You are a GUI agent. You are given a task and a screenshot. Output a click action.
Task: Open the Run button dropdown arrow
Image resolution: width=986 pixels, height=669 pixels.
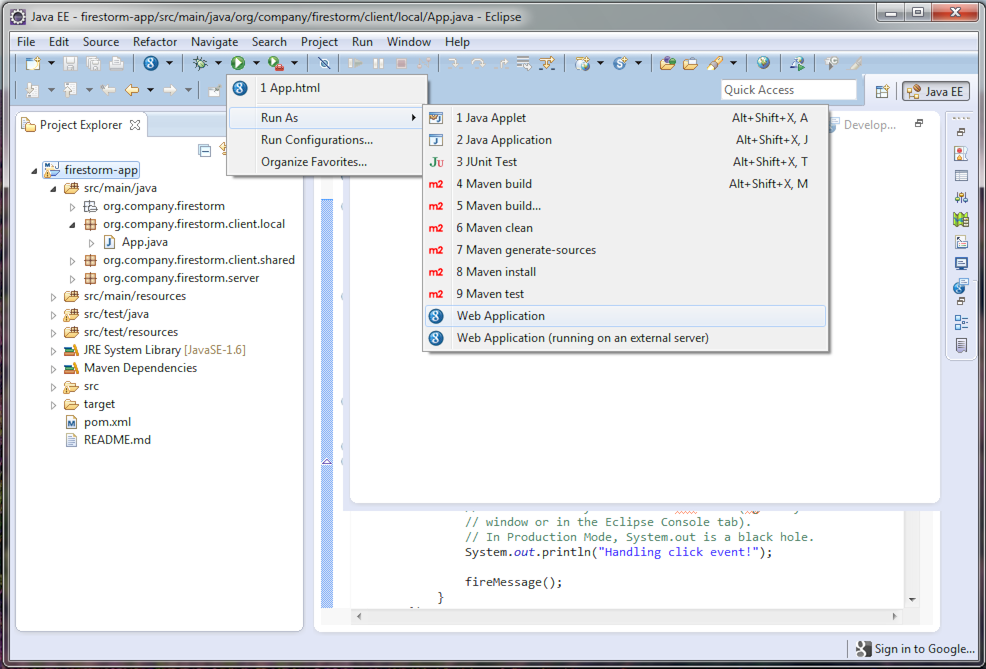[x=256, y=63]
